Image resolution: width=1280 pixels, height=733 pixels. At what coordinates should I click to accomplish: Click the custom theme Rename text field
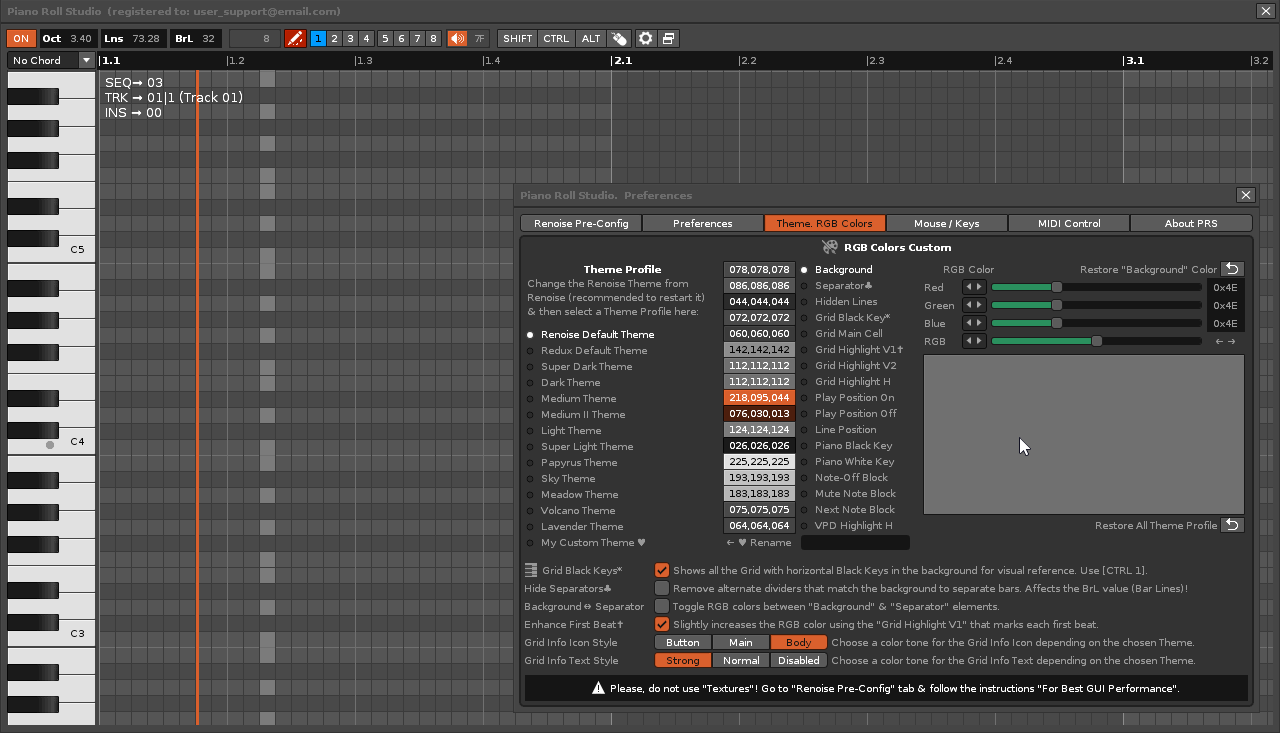tap(855, 542)
